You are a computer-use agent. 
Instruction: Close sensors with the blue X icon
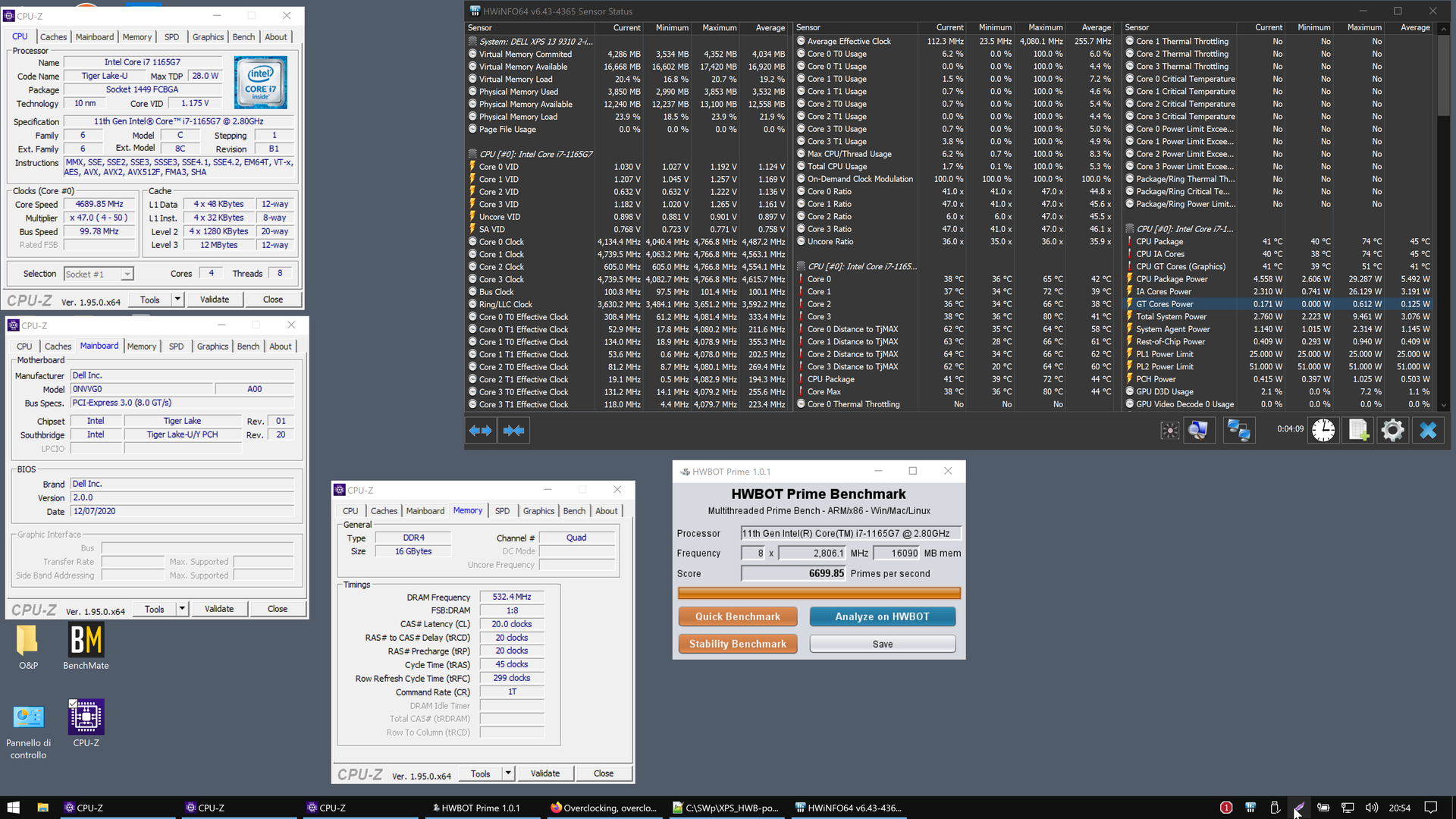click(1428, 430)
